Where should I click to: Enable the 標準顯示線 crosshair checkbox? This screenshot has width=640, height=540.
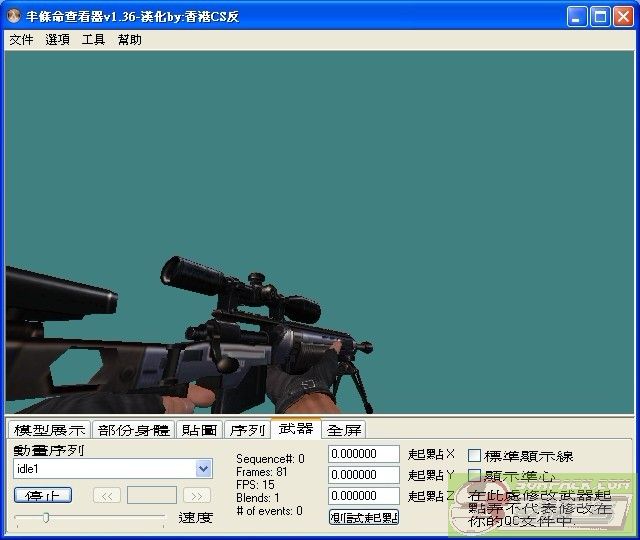tap(475, 456)
